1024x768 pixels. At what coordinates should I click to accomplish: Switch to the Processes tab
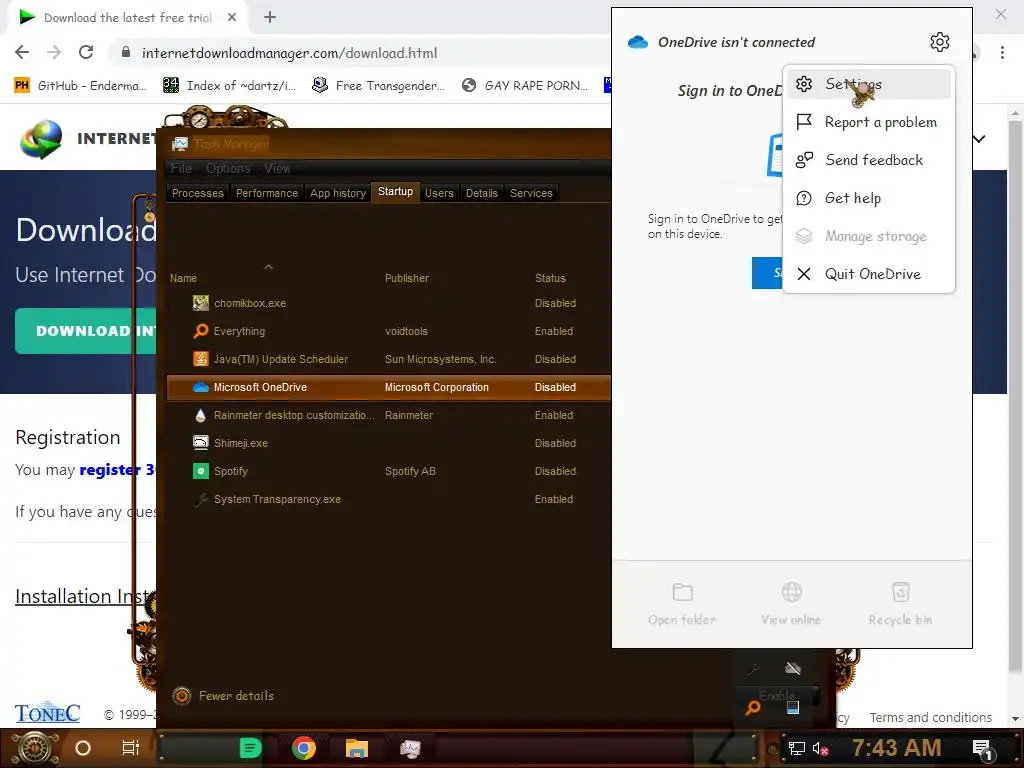[x=197, y=193]
